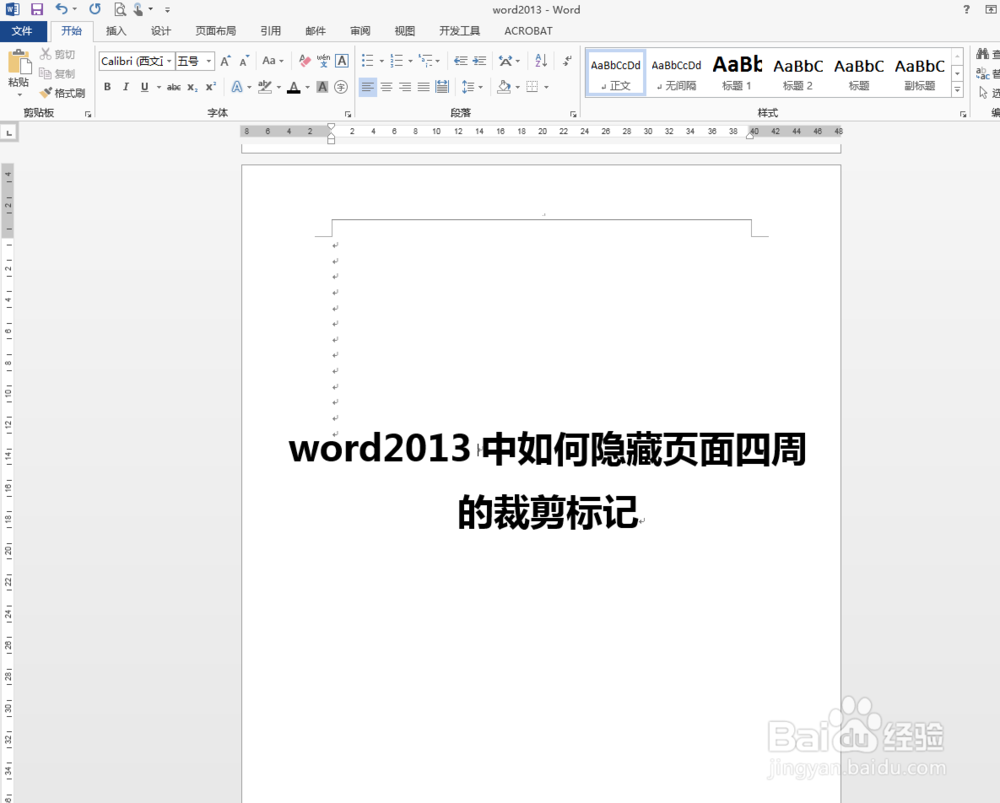Increase paragraph indent
Image resolution: width=1000 pixels, height=803 pixels.
pyautogui.click(x=480, y=61)
